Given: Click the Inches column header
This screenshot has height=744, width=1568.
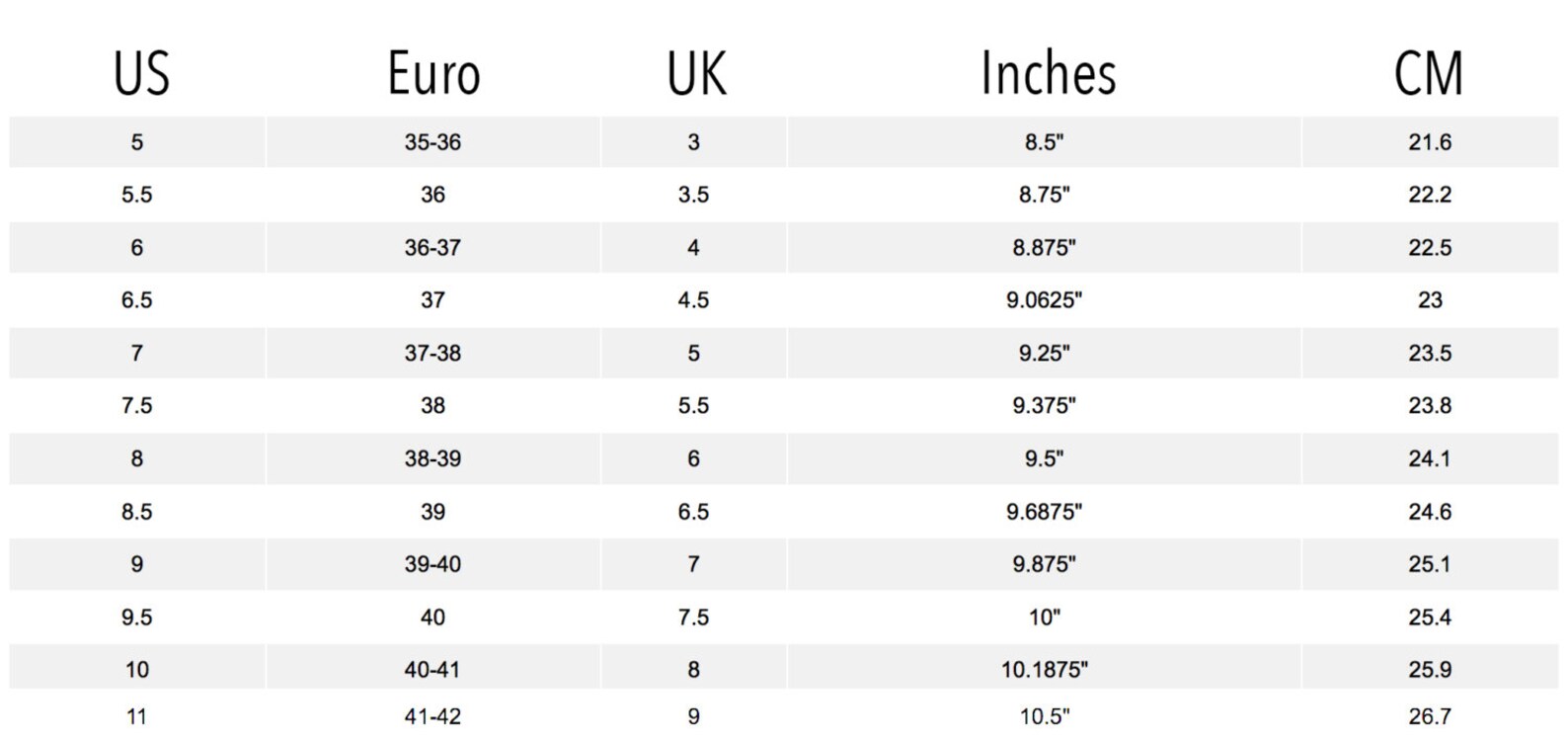Looking at the screenshot, I should 1048,73.
